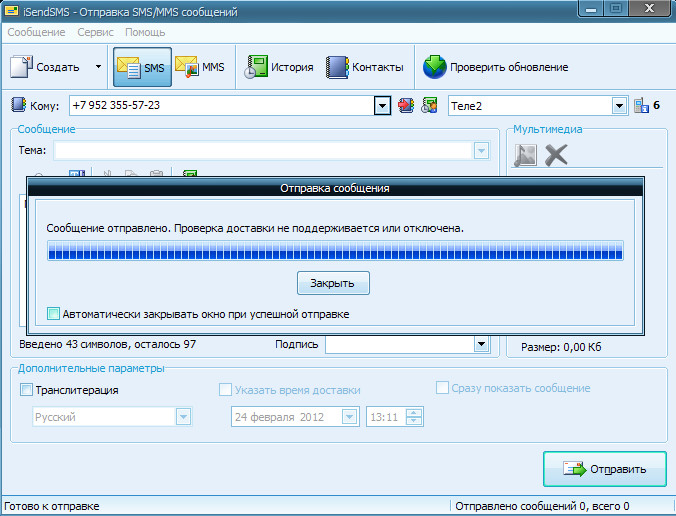
Task: Open the Помощь menu
Action: (x=145, y=32)
